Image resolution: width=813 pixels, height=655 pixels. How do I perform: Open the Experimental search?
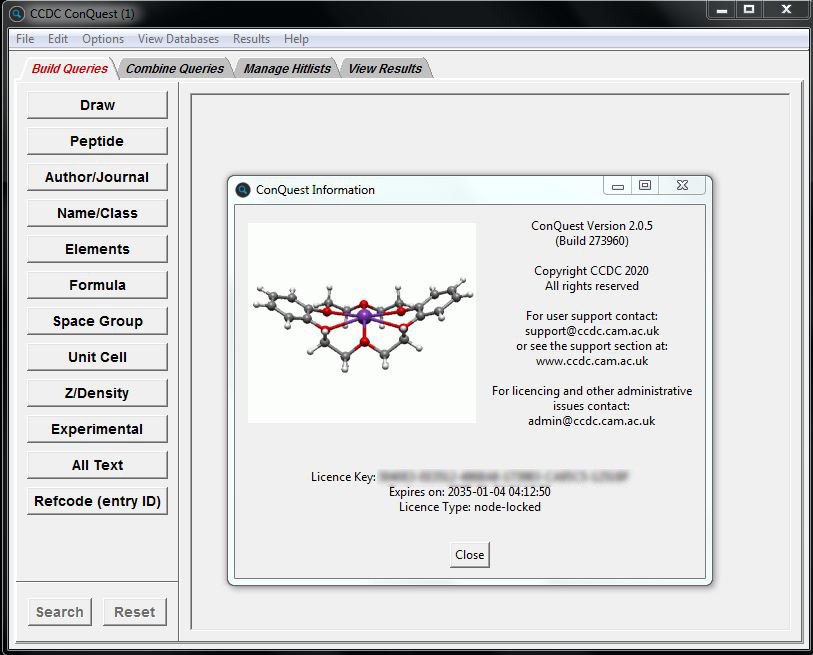(97, 429)
